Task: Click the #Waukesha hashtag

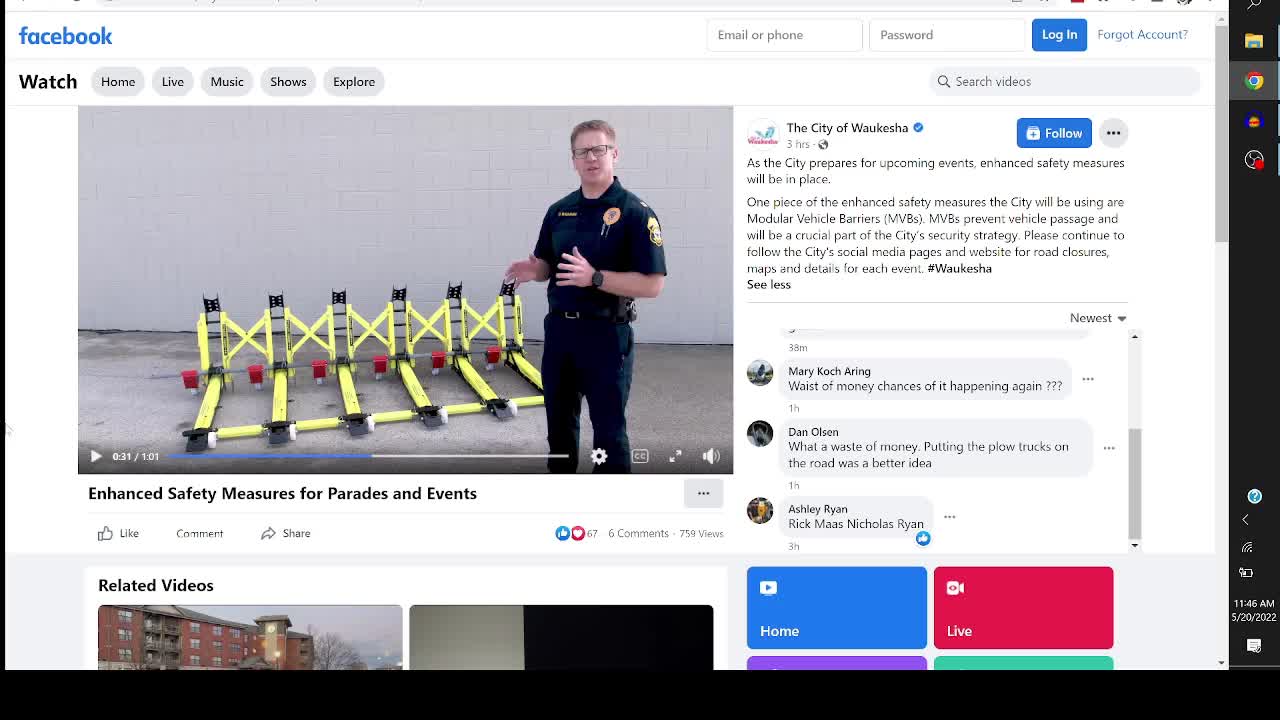Action: pos(959,268)
